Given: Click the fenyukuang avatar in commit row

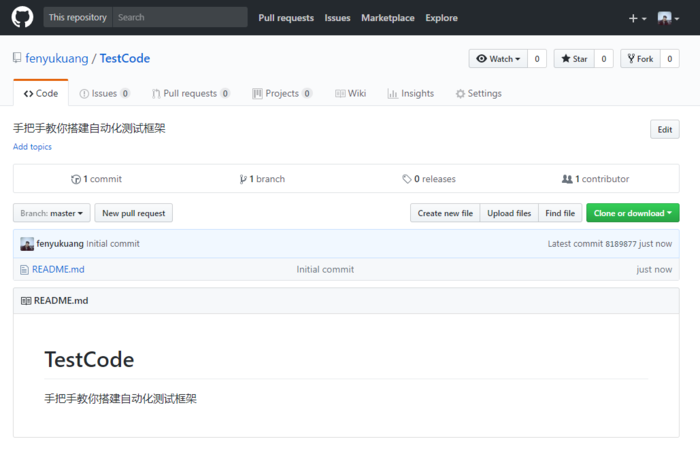Looking at the screenshot, I should (27, 244).
